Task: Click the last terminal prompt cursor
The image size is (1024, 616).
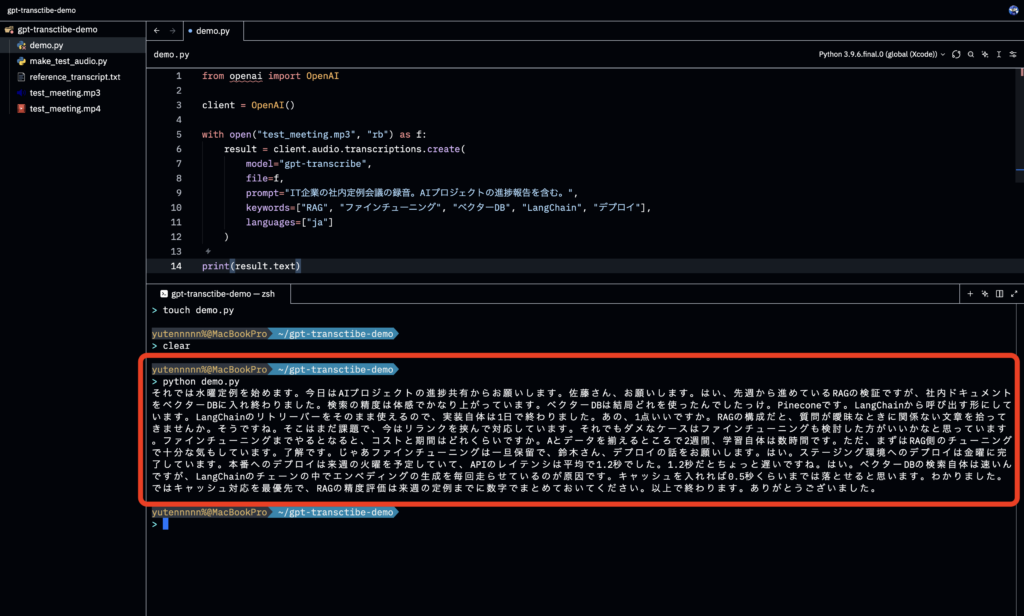Action: click(x=166, y=524)
